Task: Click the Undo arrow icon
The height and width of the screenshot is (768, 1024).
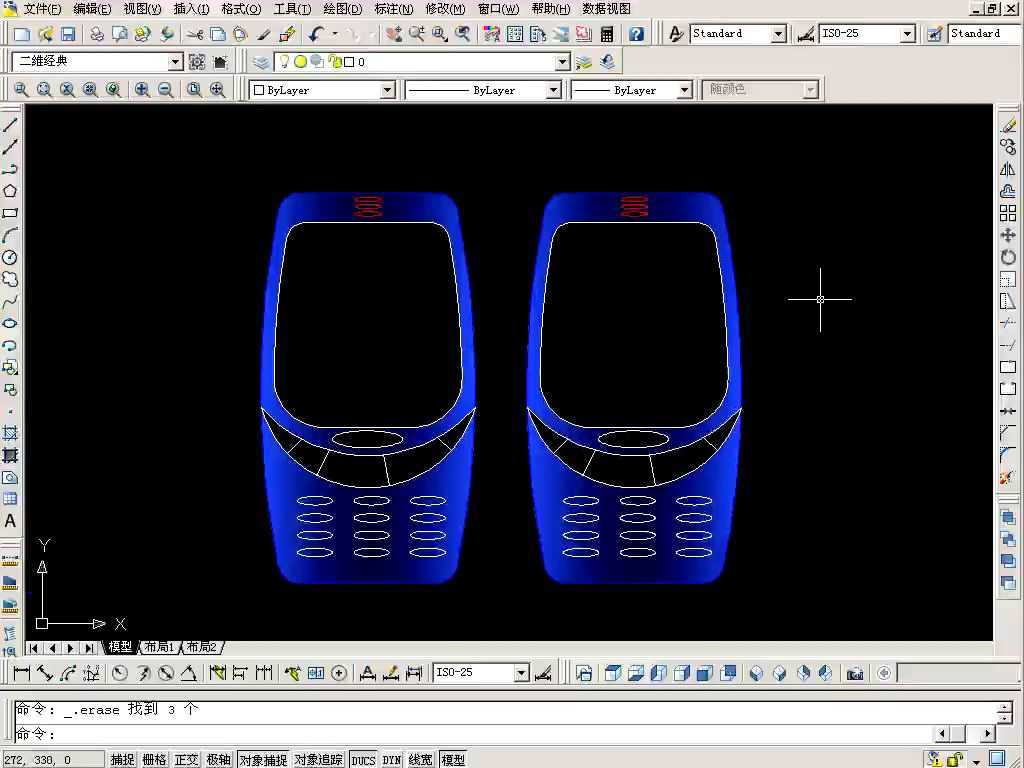Action: (x=317, y=34)
